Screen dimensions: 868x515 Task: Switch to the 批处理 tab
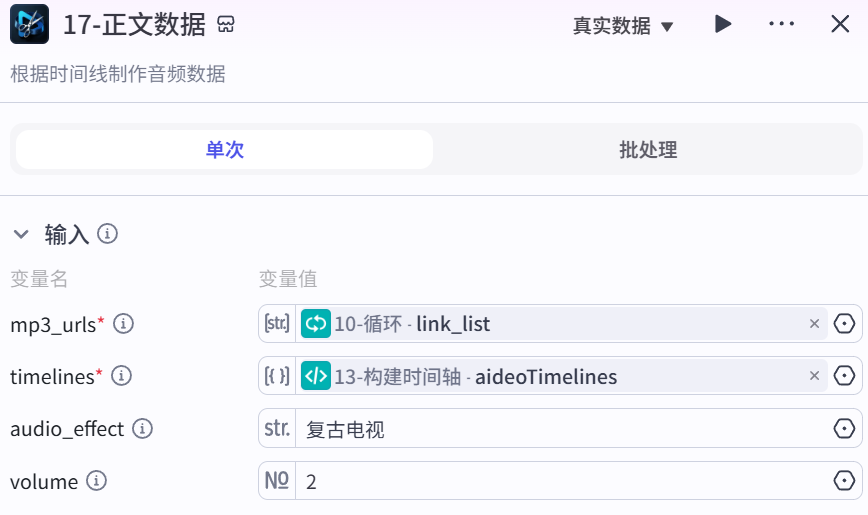[x=648, y=150]
